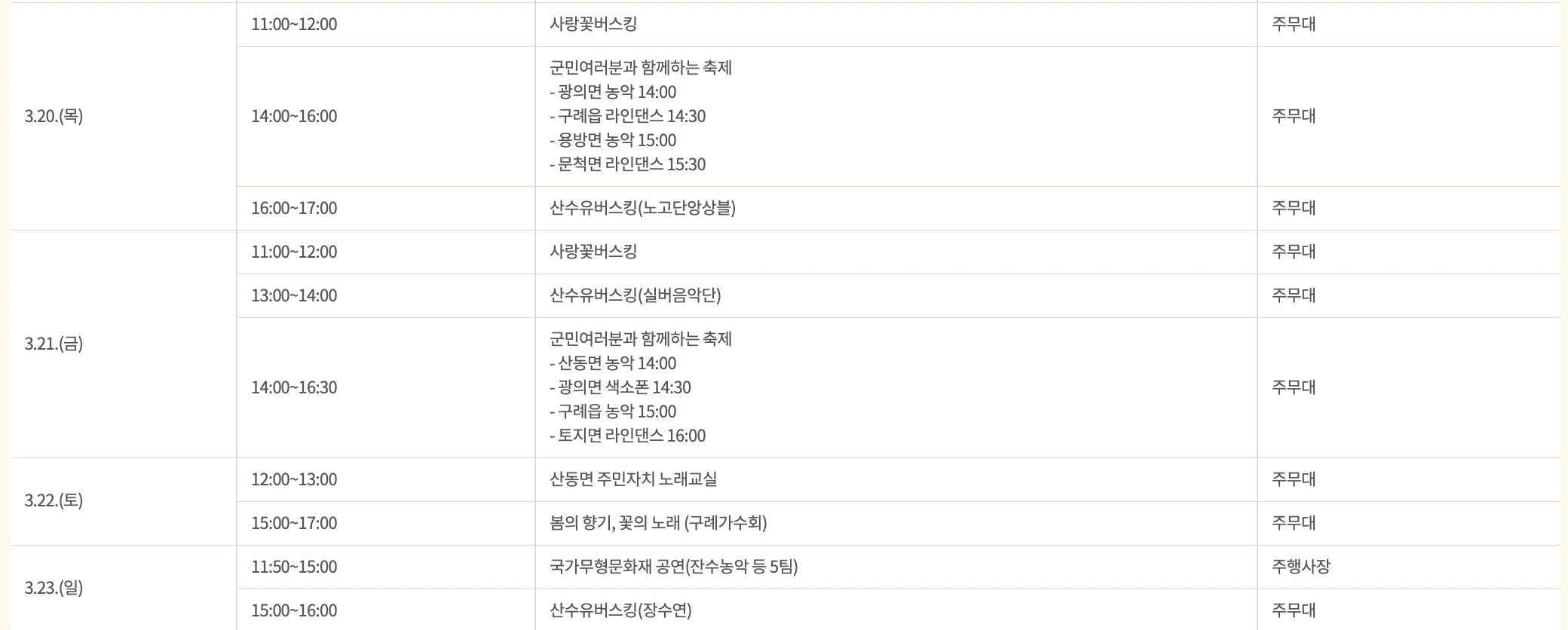
Task: Select the 3.22.(토) date cell
Action: [124, 501]
